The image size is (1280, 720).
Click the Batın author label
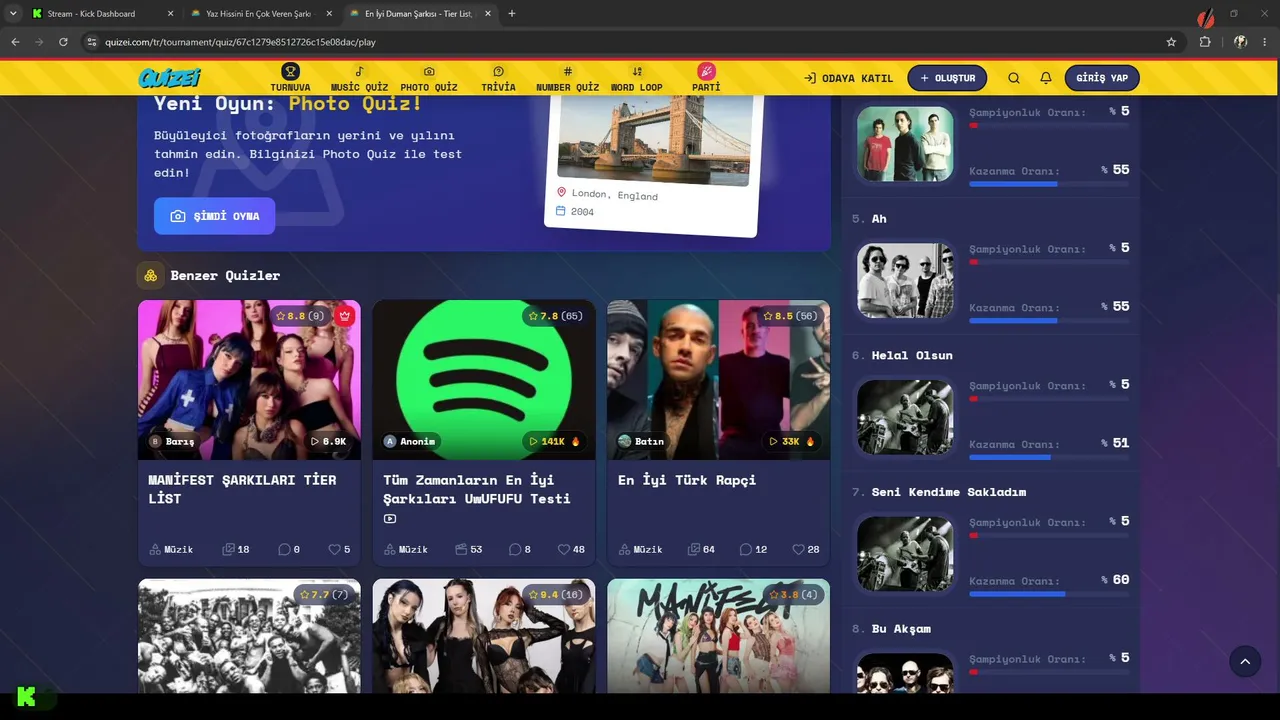click(641, 441)
